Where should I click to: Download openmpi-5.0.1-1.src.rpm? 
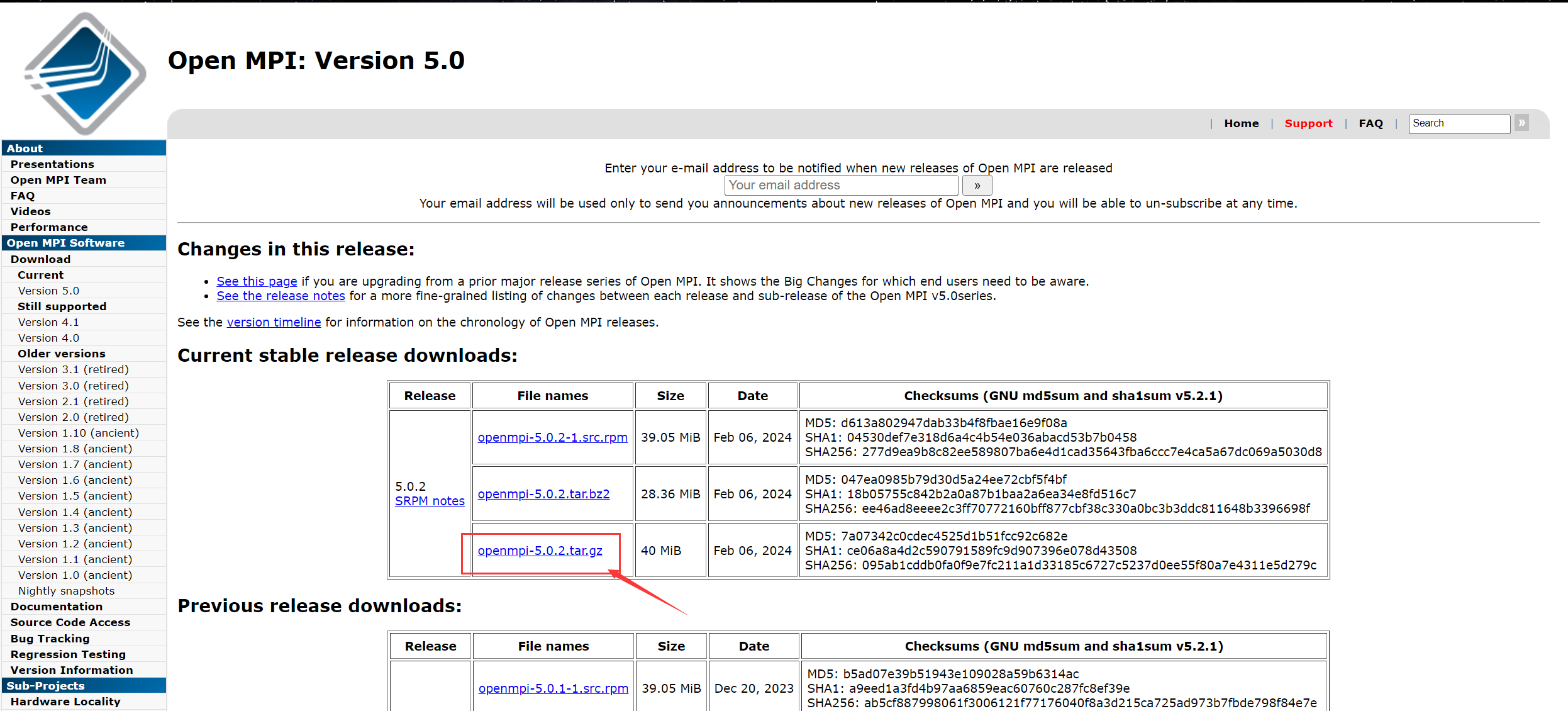tap(553, 688)
